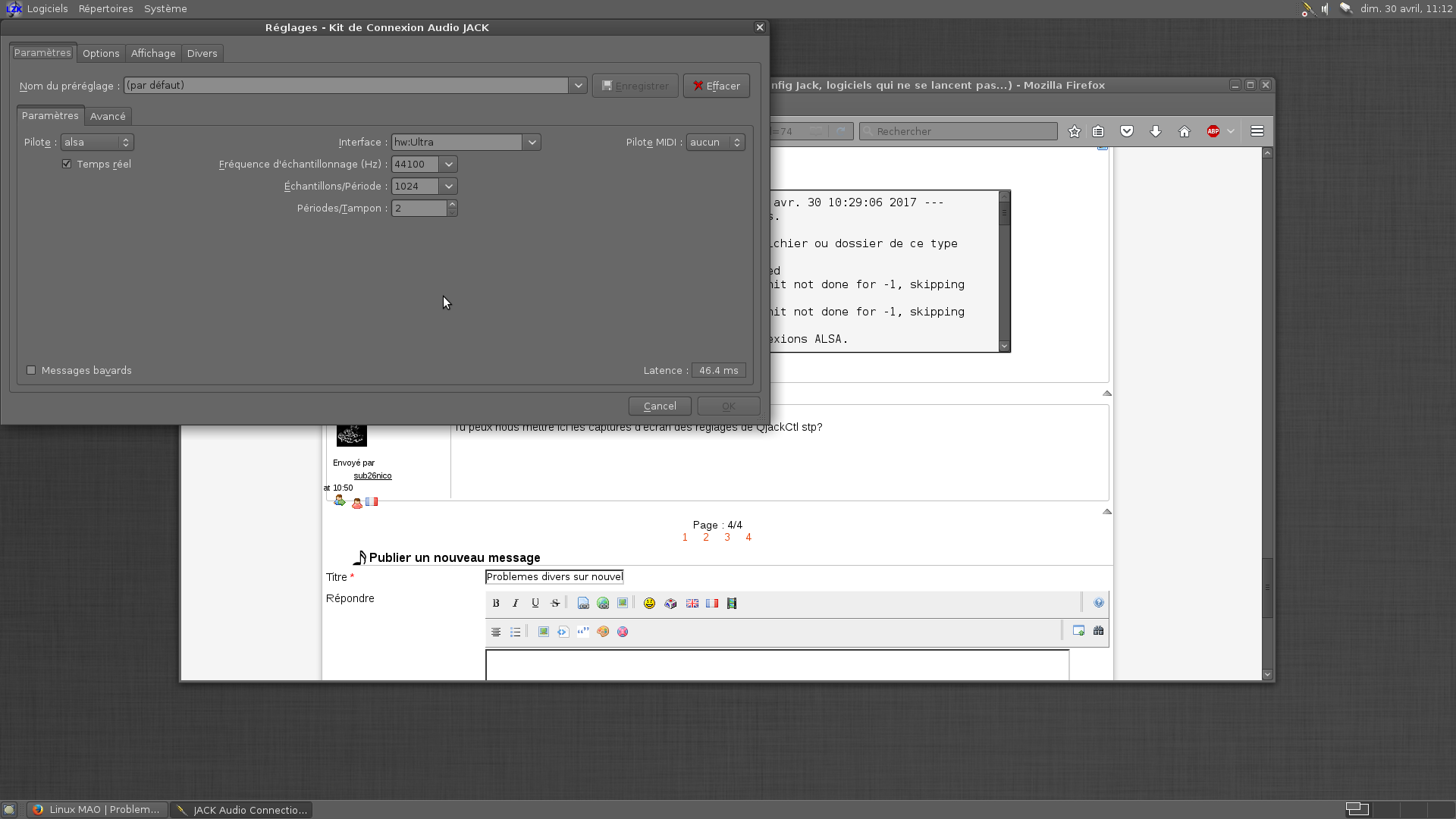The height and width of the screenshot is (819, 1456).
Task: Open the Options tab
Action: pyautogui.click(x=101, y=53)
